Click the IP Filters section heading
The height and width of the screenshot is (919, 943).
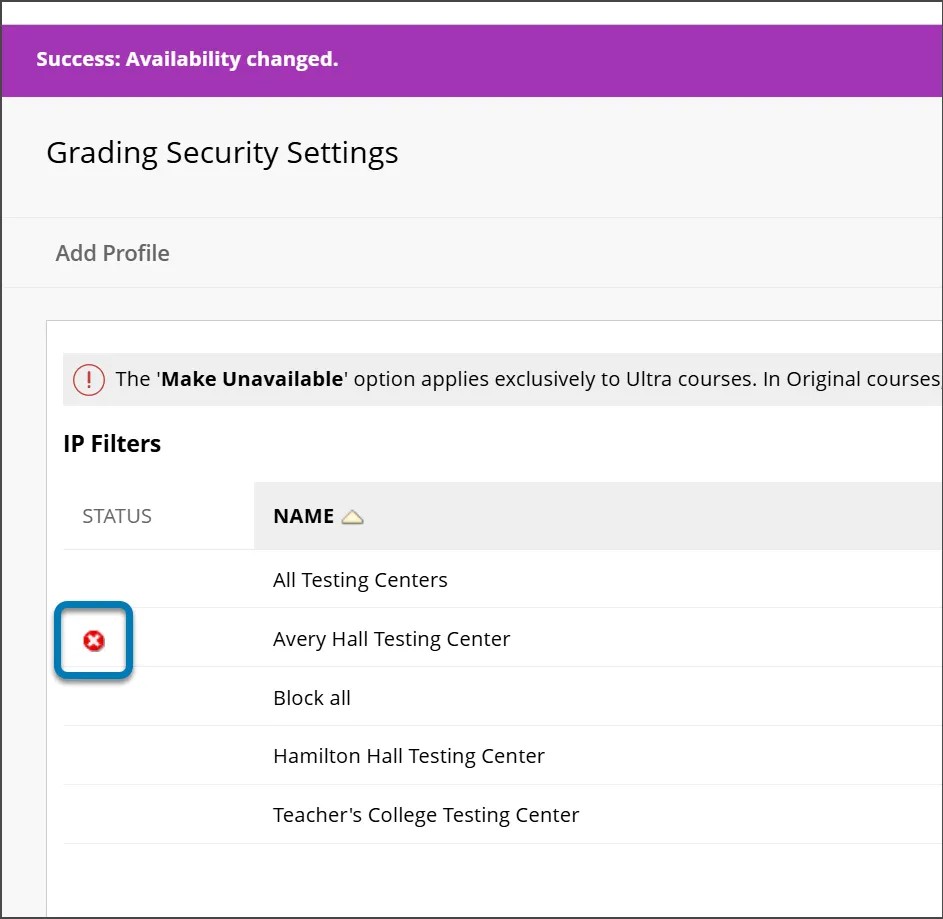[x=112, y=444]
